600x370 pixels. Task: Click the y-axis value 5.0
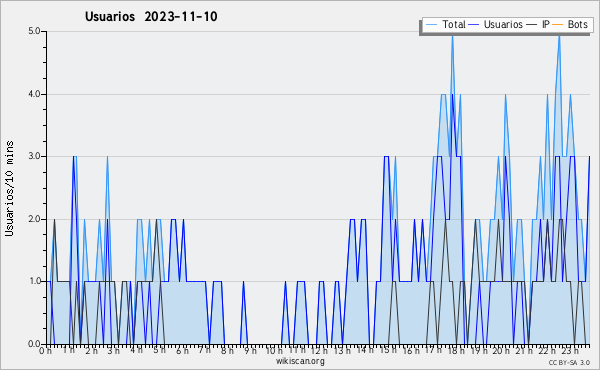coord(34,31)
